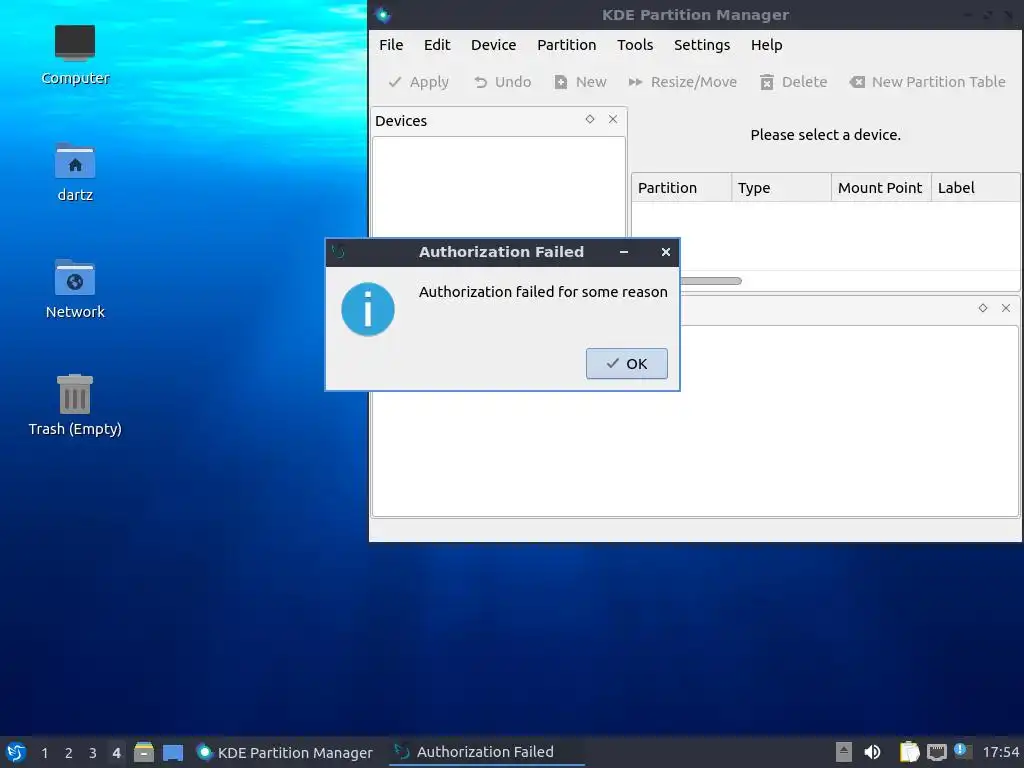1024x768 pixels.
Task: Float the lower panel via diamond icon
Action: 983,308
